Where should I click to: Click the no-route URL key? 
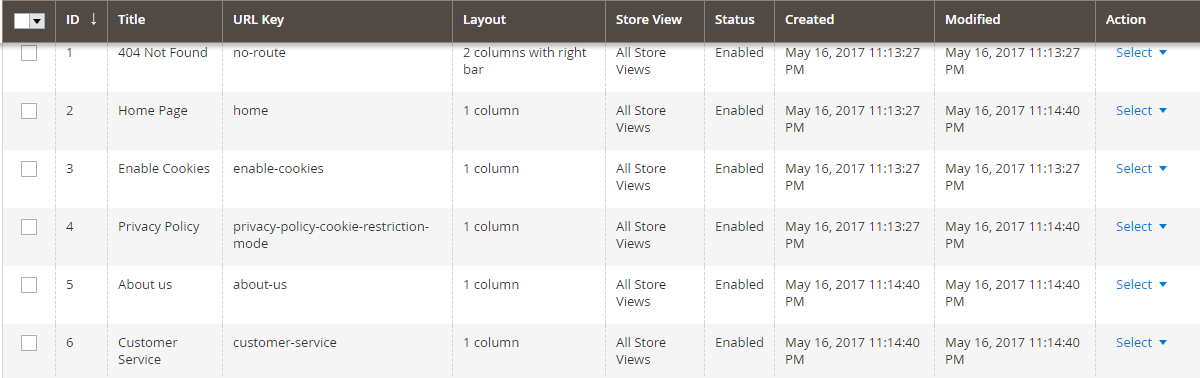click(259, 53)
